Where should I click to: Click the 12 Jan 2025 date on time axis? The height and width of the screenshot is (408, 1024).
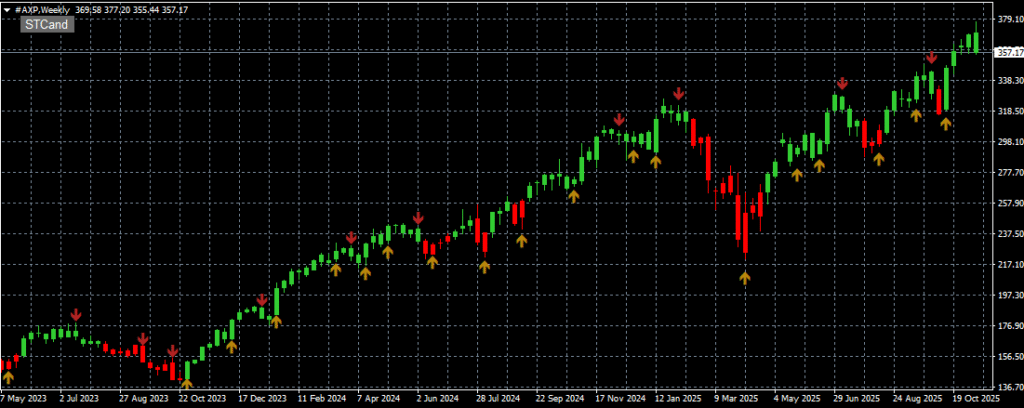tap(677, 399)
